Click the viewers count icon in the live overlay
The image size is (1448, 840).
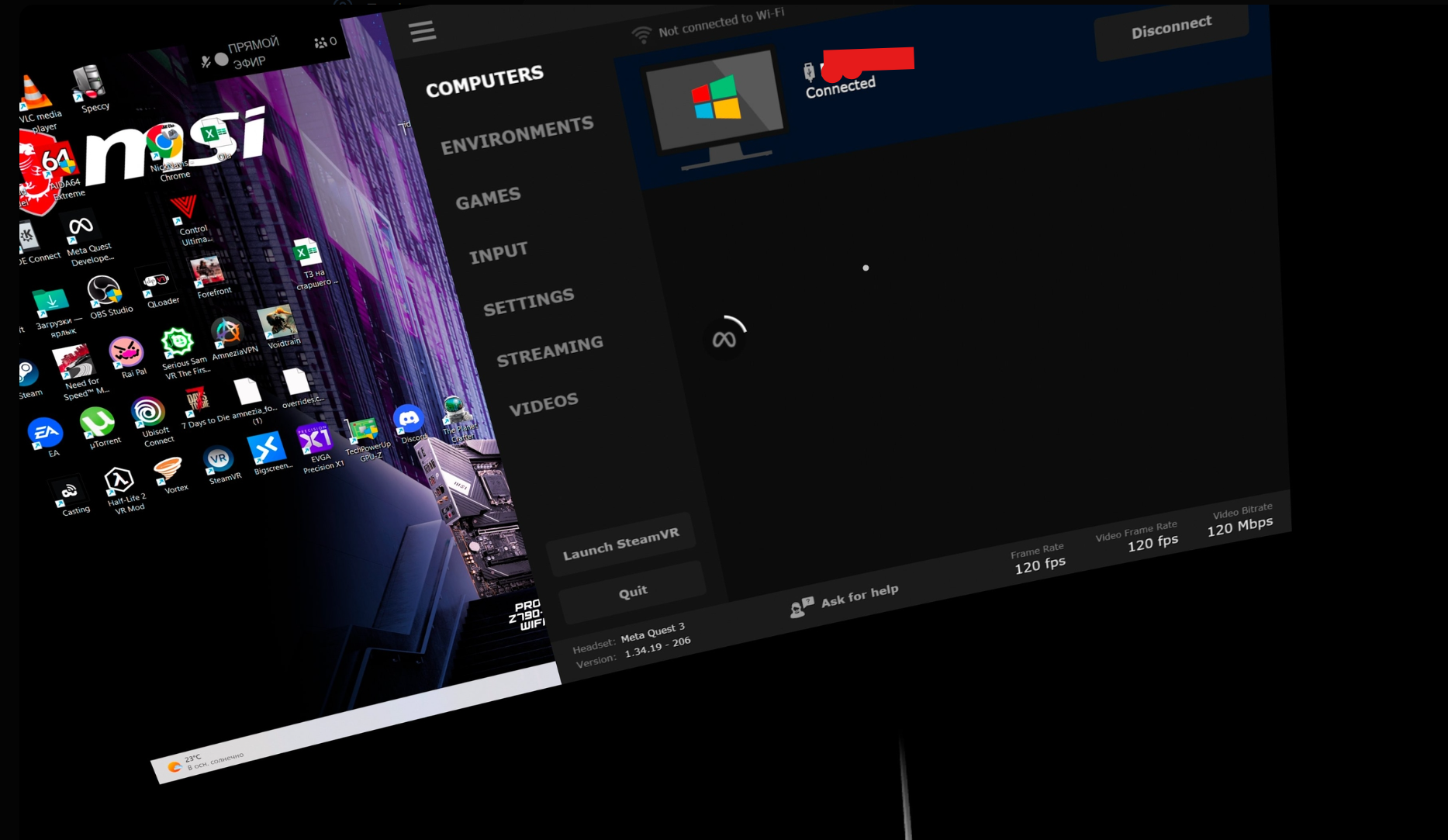pos(320,43)
